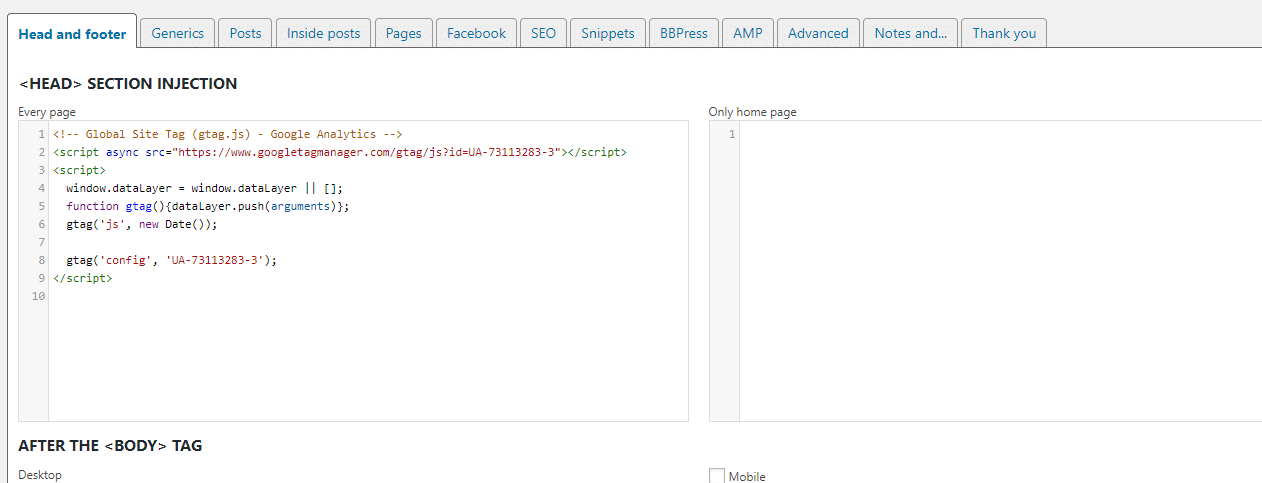1262x483 pixels.
Task: Enable the Mobile checkbox
Action: (x=717, y=476)
